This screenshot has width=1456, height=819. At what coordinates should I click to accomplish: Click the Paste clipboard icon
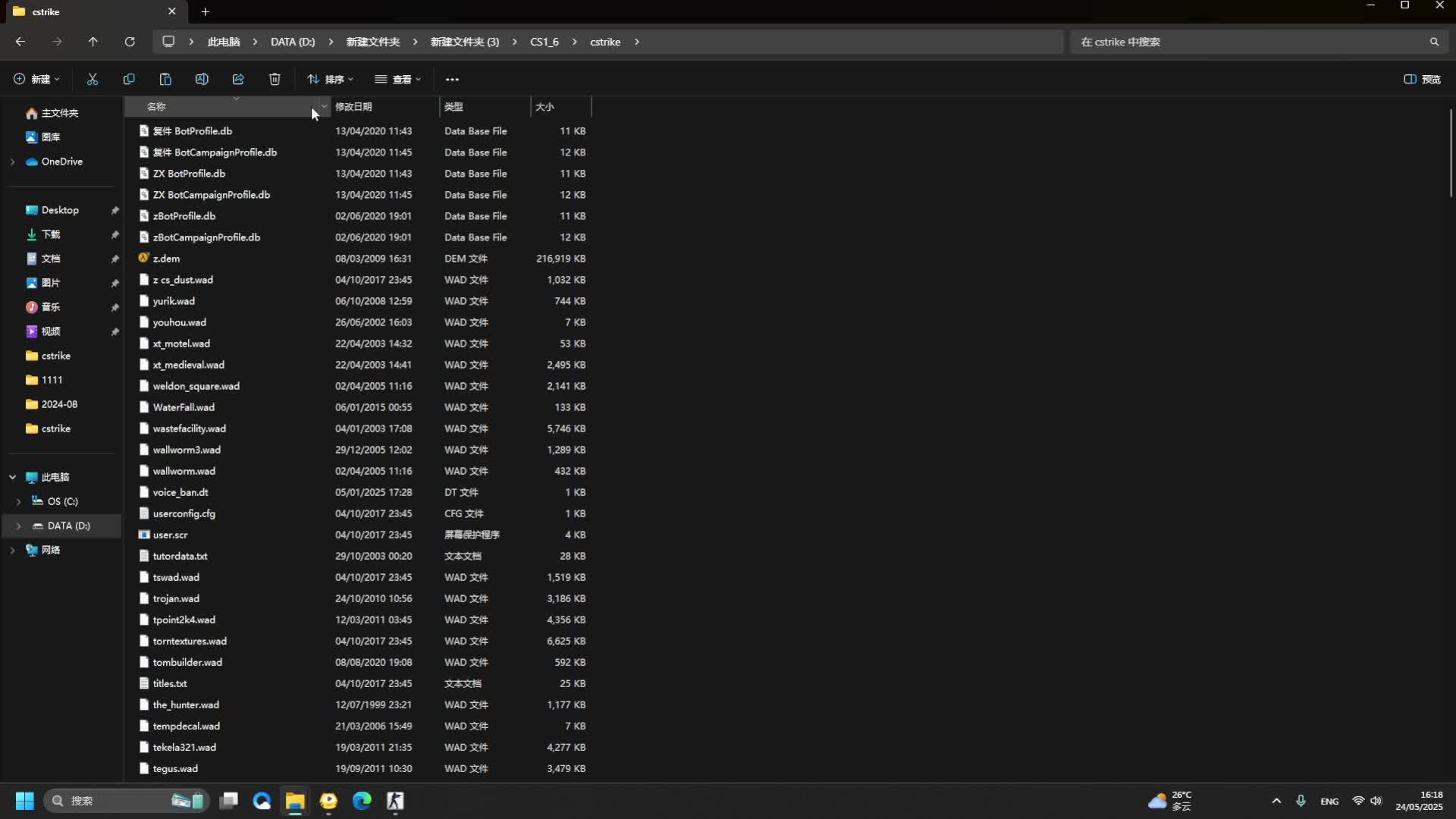coord(165,79)
